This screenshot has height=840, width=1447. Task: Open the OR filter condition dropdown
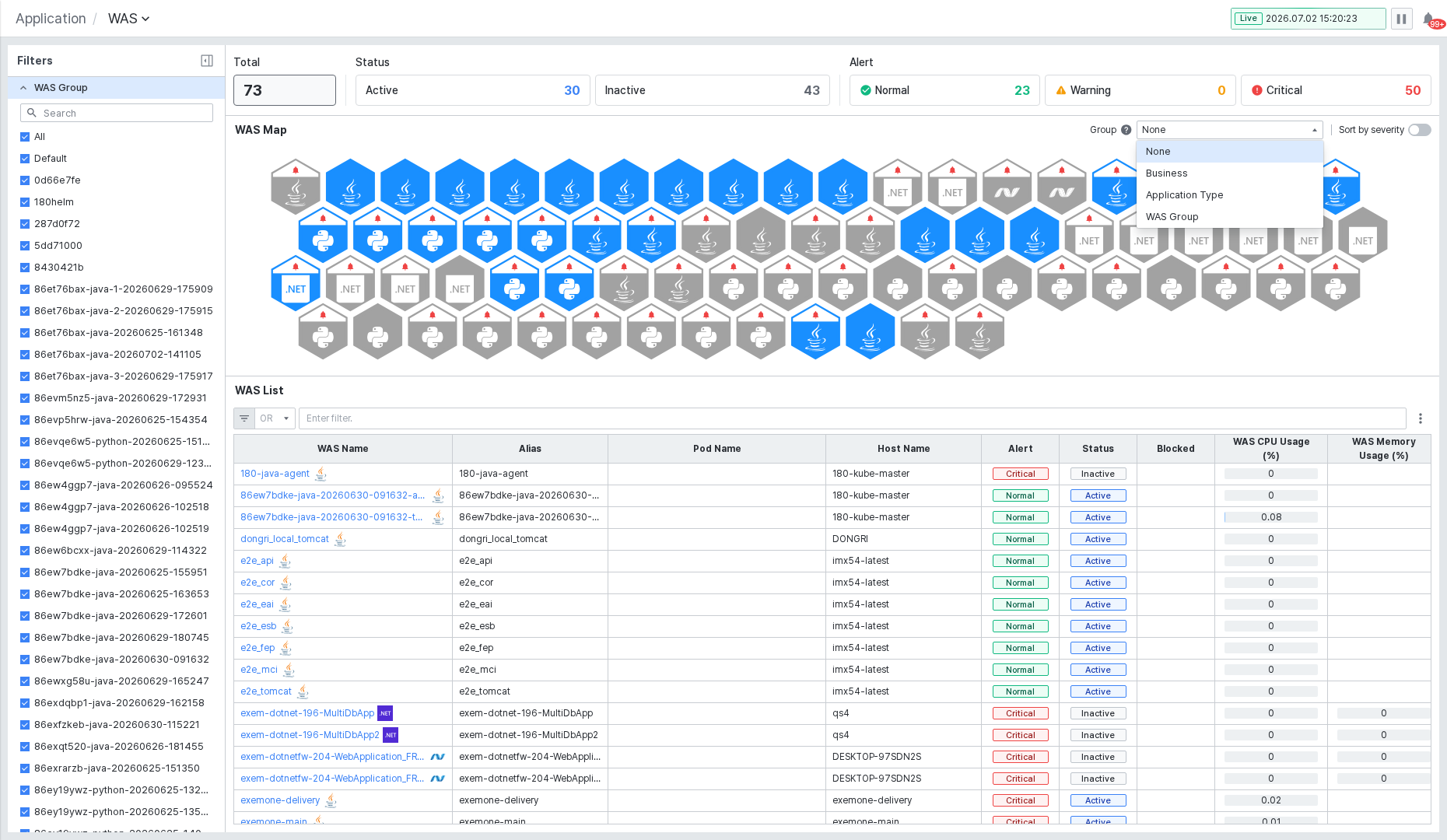(275, 418)
